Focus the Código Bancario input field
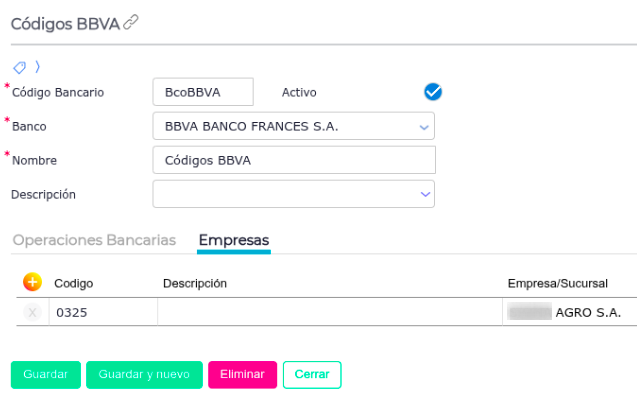This screenshot has width=637, height=398. 203,92
